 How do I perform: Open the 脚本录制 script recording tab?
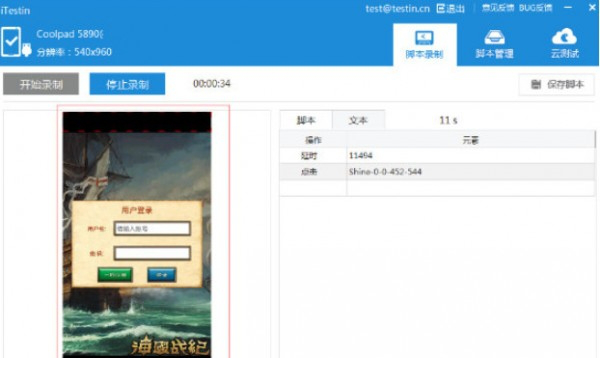(425, 45)
